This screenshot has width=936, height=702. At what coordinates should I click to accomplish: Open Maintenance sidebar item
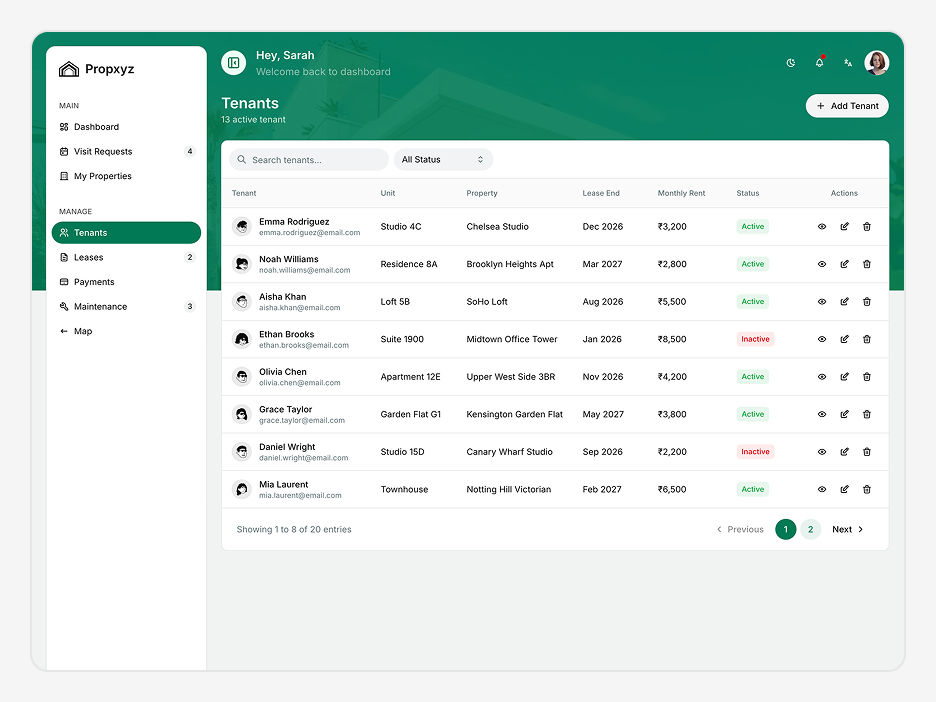pyautogui.click(x=126, y=306)
